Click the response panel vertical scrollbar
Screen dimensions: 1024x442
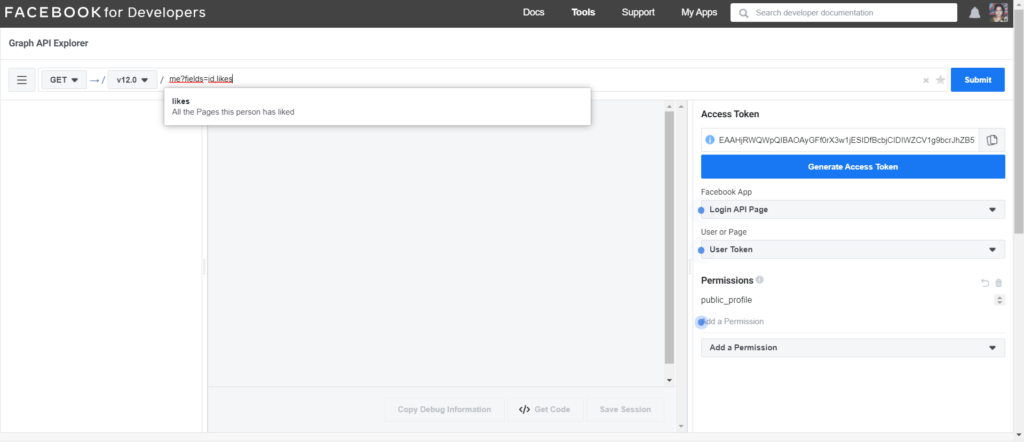pyautogui.click(x=669, y=238)
